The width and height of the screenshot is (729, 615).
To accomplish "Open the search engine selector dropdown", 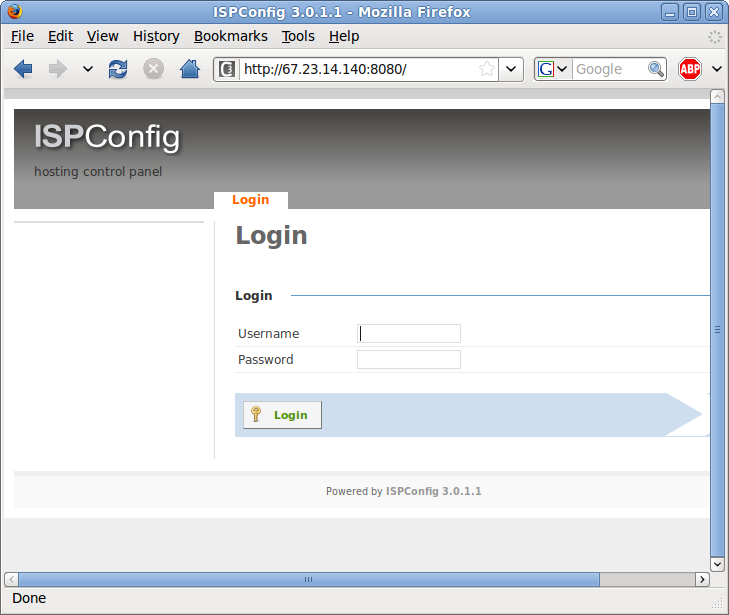I will (x=552, y=69).
